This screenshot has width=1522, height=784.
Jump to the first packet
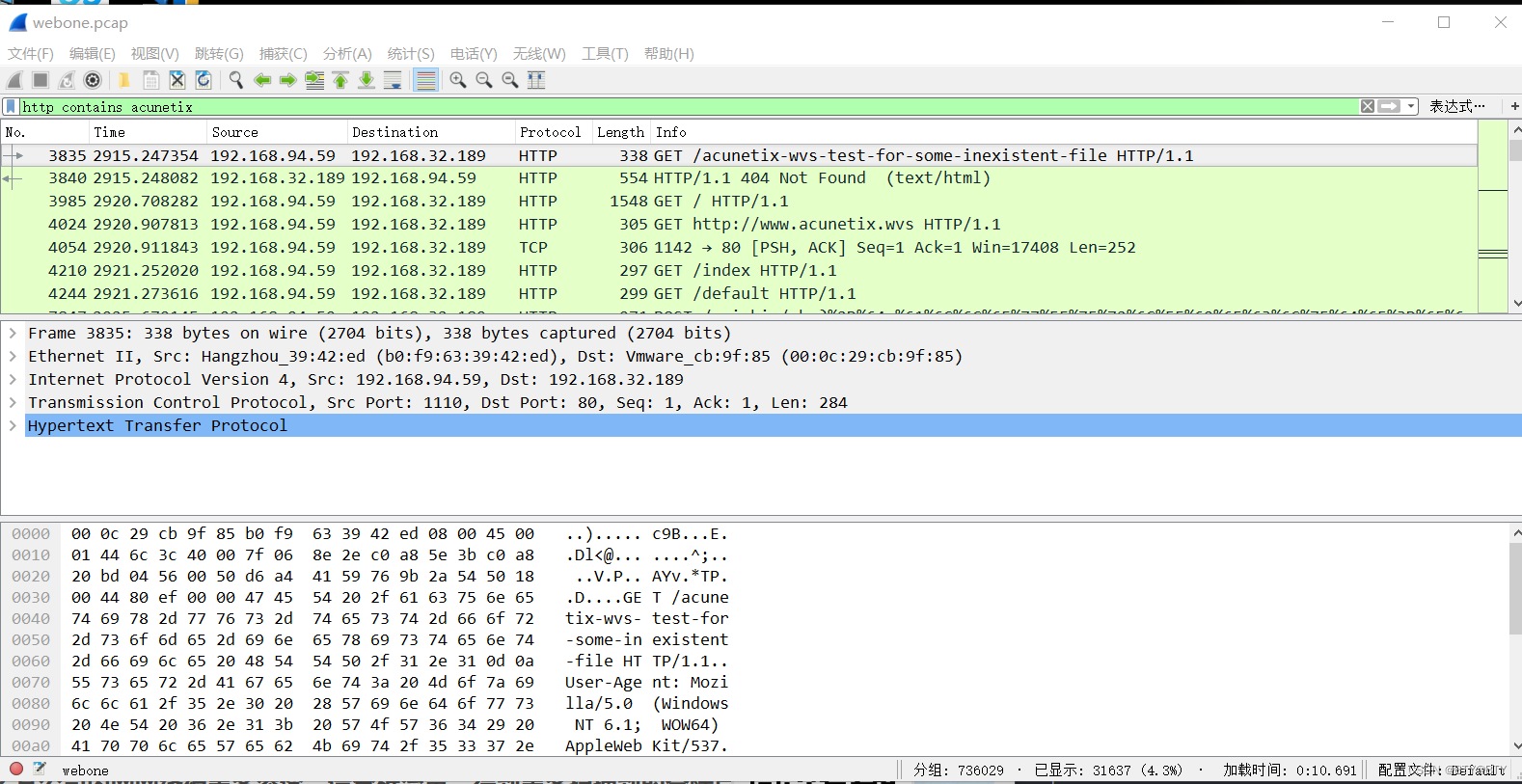tap(340, 80)
